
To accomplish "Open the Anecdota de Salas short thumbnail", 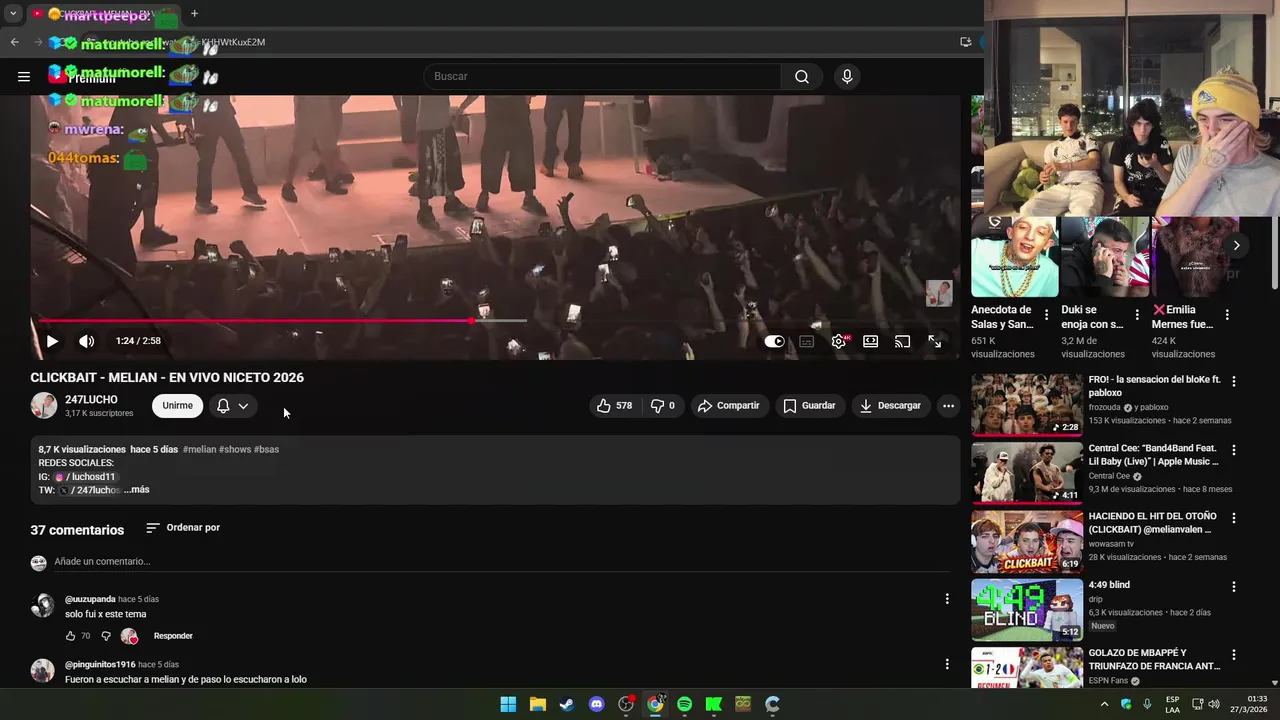I will coord(1014,257).
